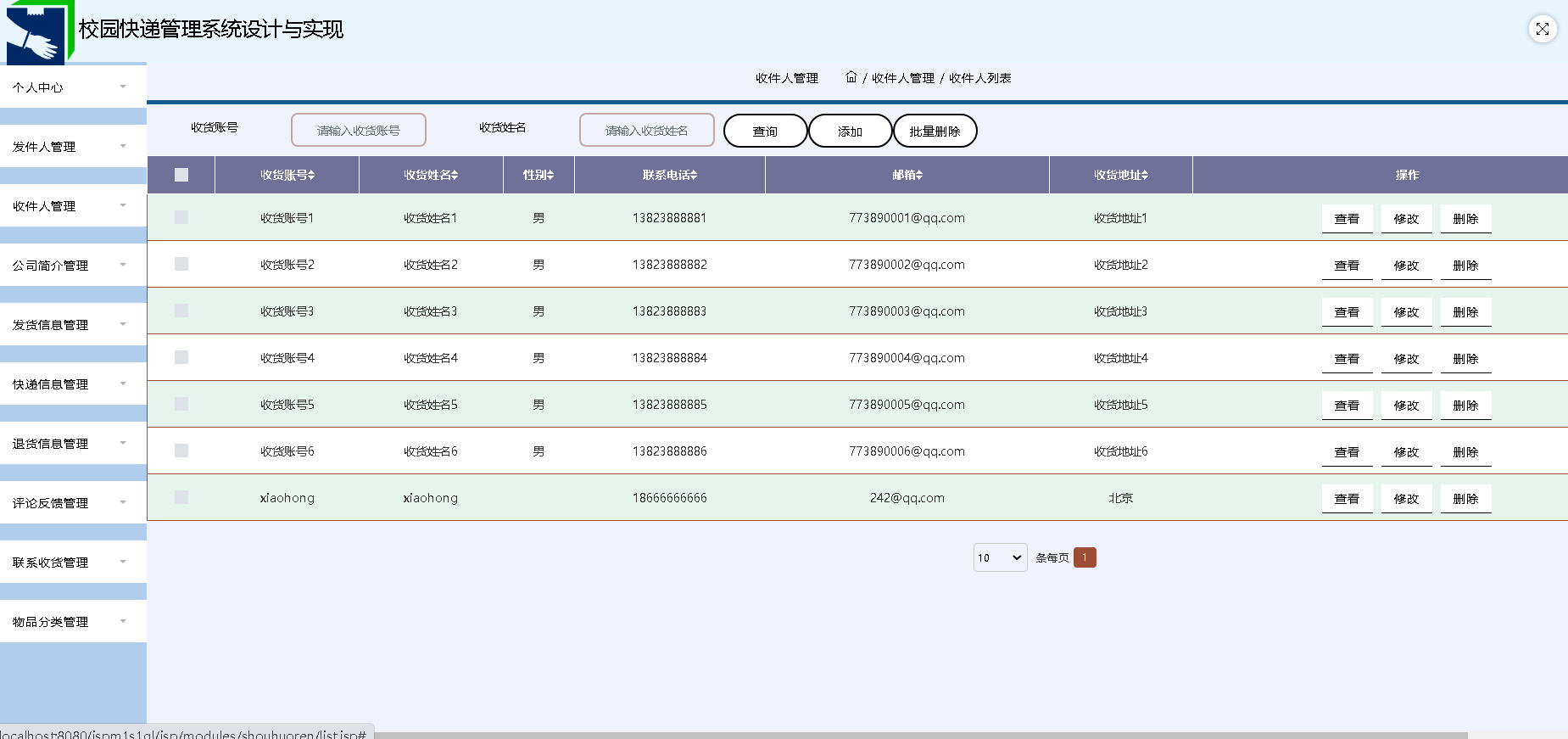Click 收件人管理 link in the breadcrumb
The height and width of the screenshot is (739, 1568).
pos(903,78)
